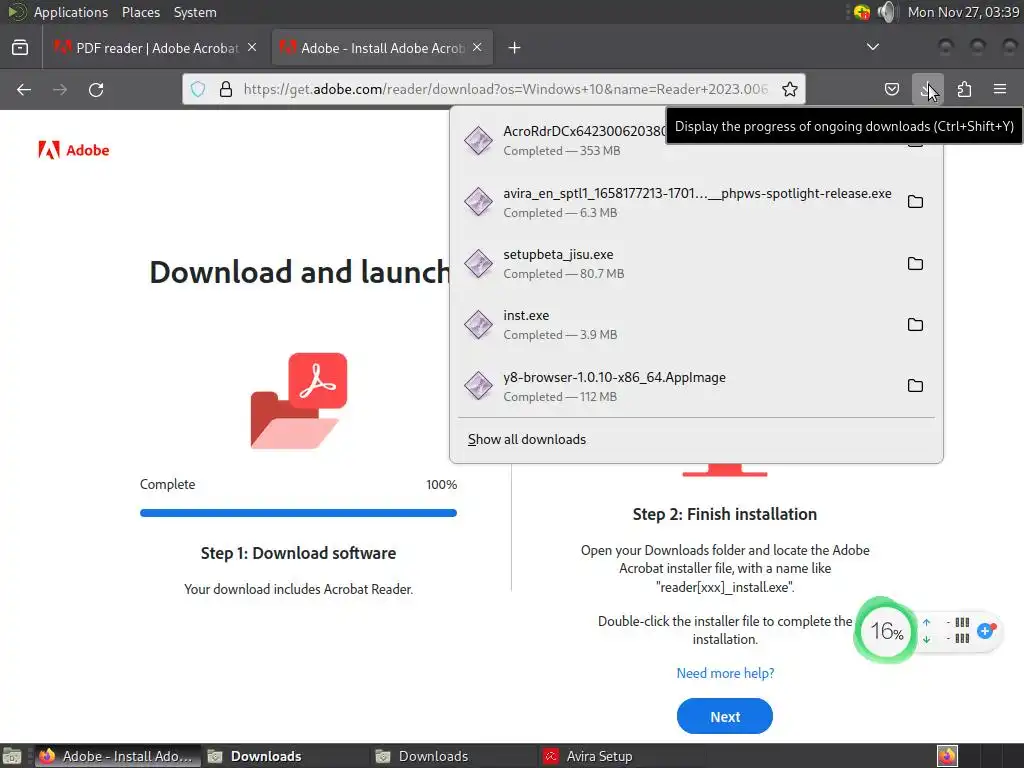Switch to Adobe Install Acrobat tab
This screenshot has width=1024, height=768.
[x=382, y=48]
